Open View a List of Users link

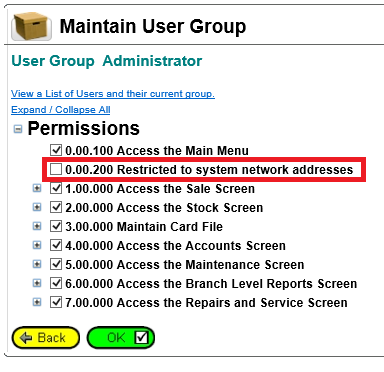click(113, 94)
